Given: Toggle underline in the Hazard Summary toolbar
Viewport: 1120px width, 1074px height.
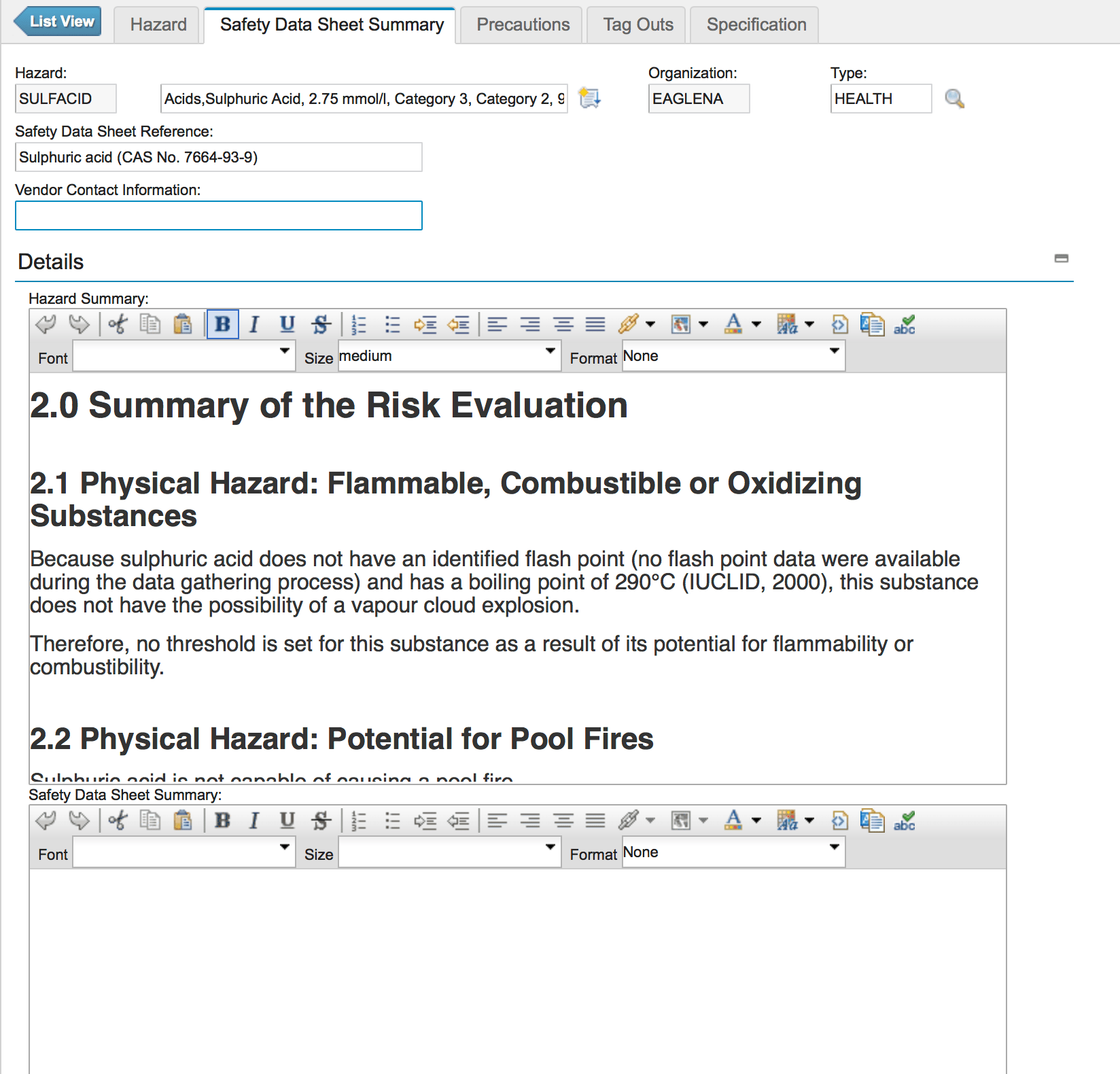Looking at the screenshot, I should coord(287,324).
